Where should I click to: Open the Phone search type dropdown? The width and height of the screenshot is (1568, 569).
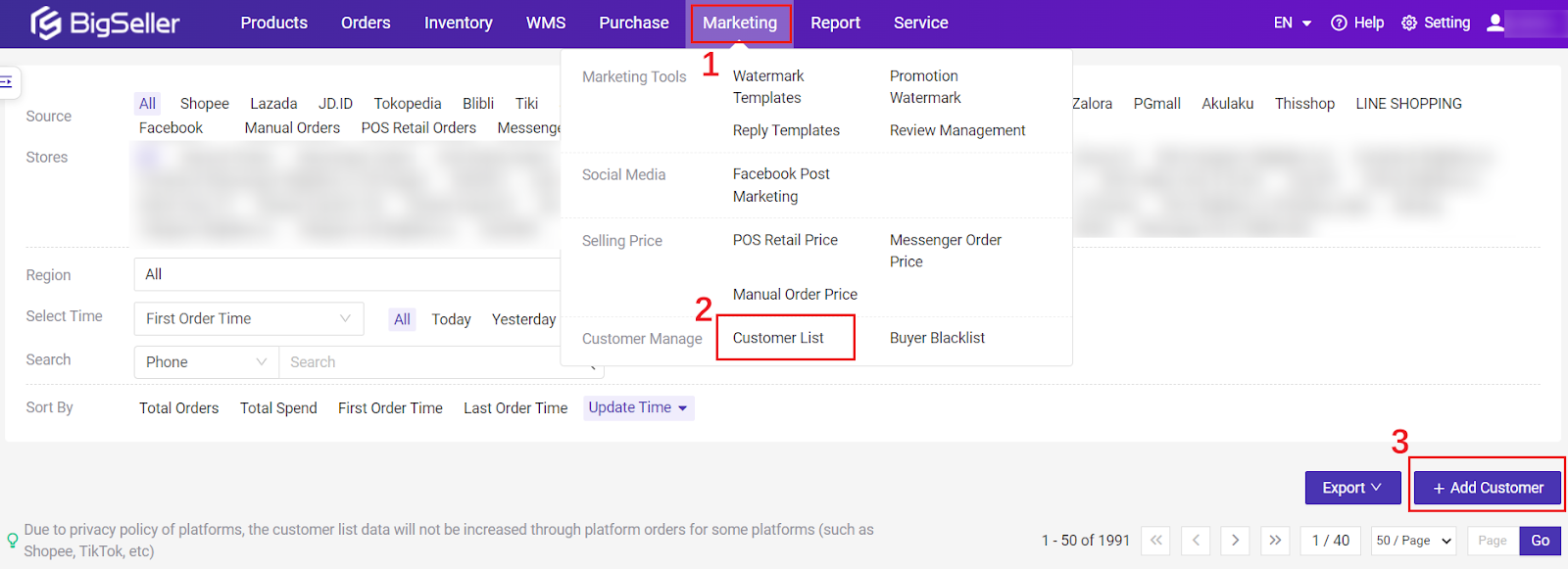pos(206,362)
